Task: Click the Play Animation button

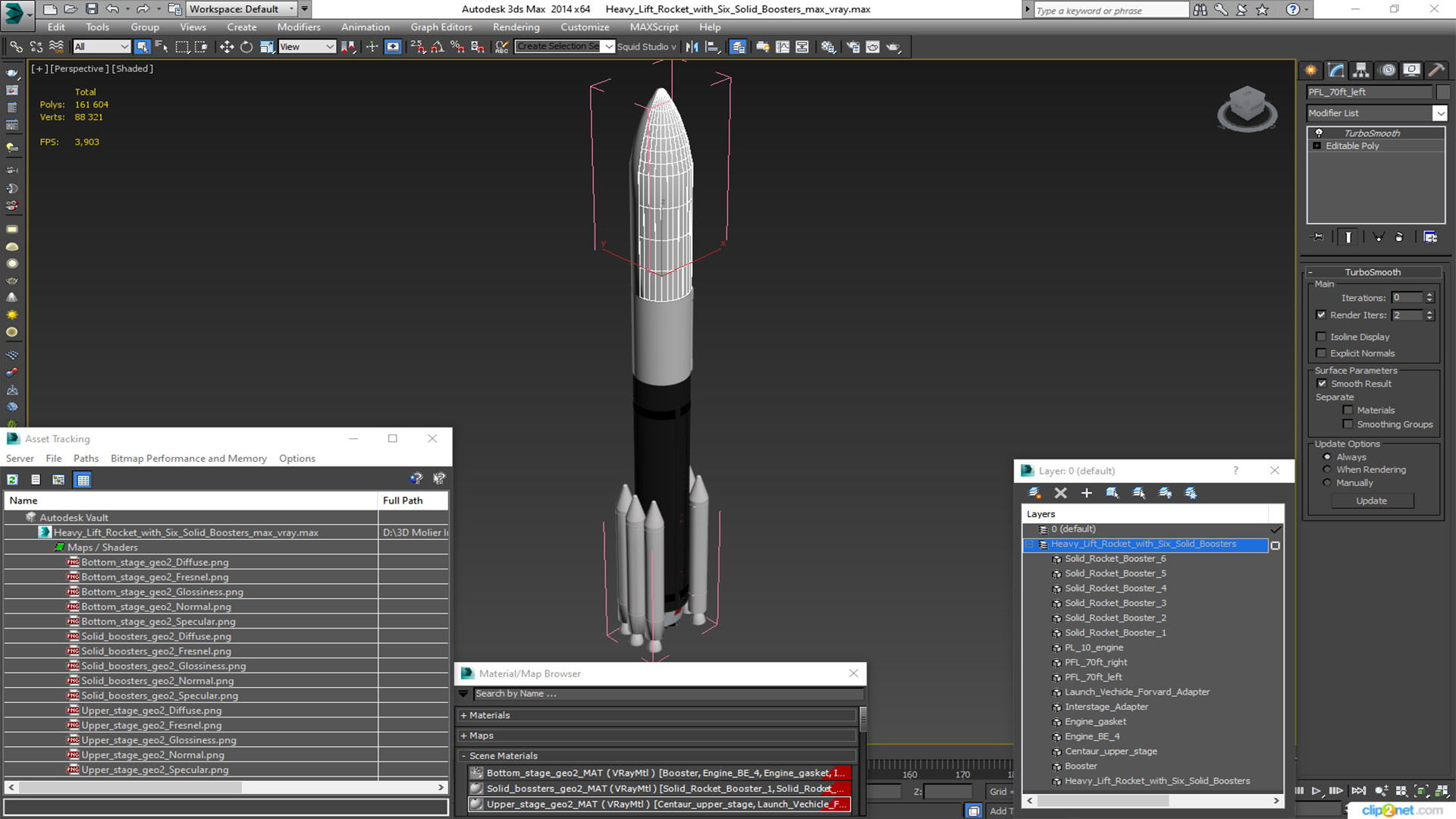Action: [1316, 791]
